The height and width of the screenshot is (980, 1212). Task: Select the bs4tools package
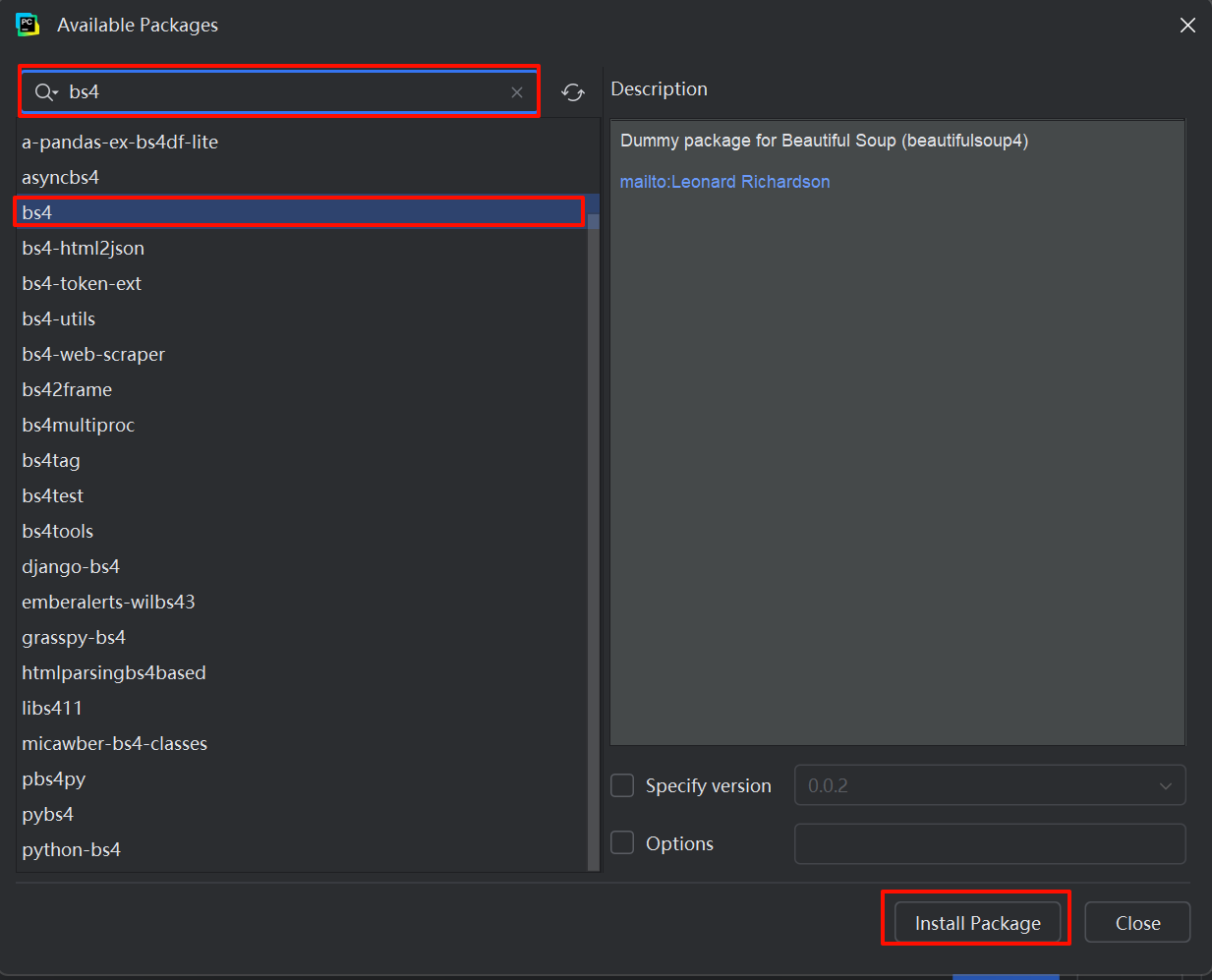302,531
